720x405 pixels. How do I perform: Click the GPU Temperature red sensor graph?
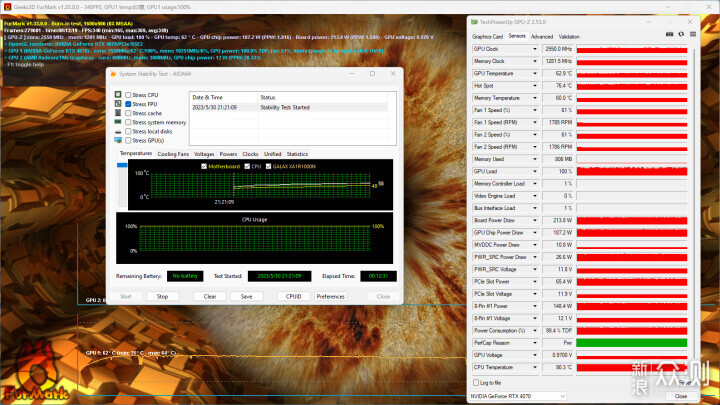point(632,73)
